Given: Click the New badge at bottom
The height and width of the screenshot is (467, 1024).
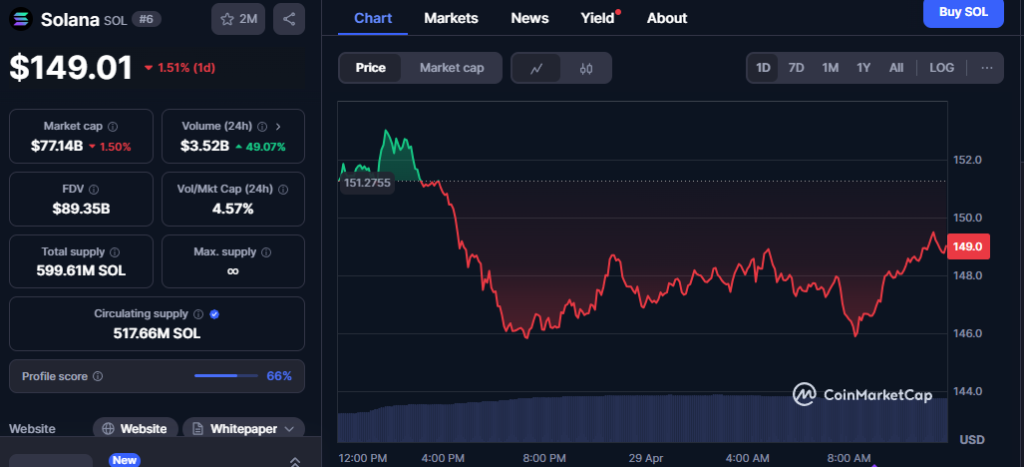Looking at the screenshot, I should click(124, 460).
